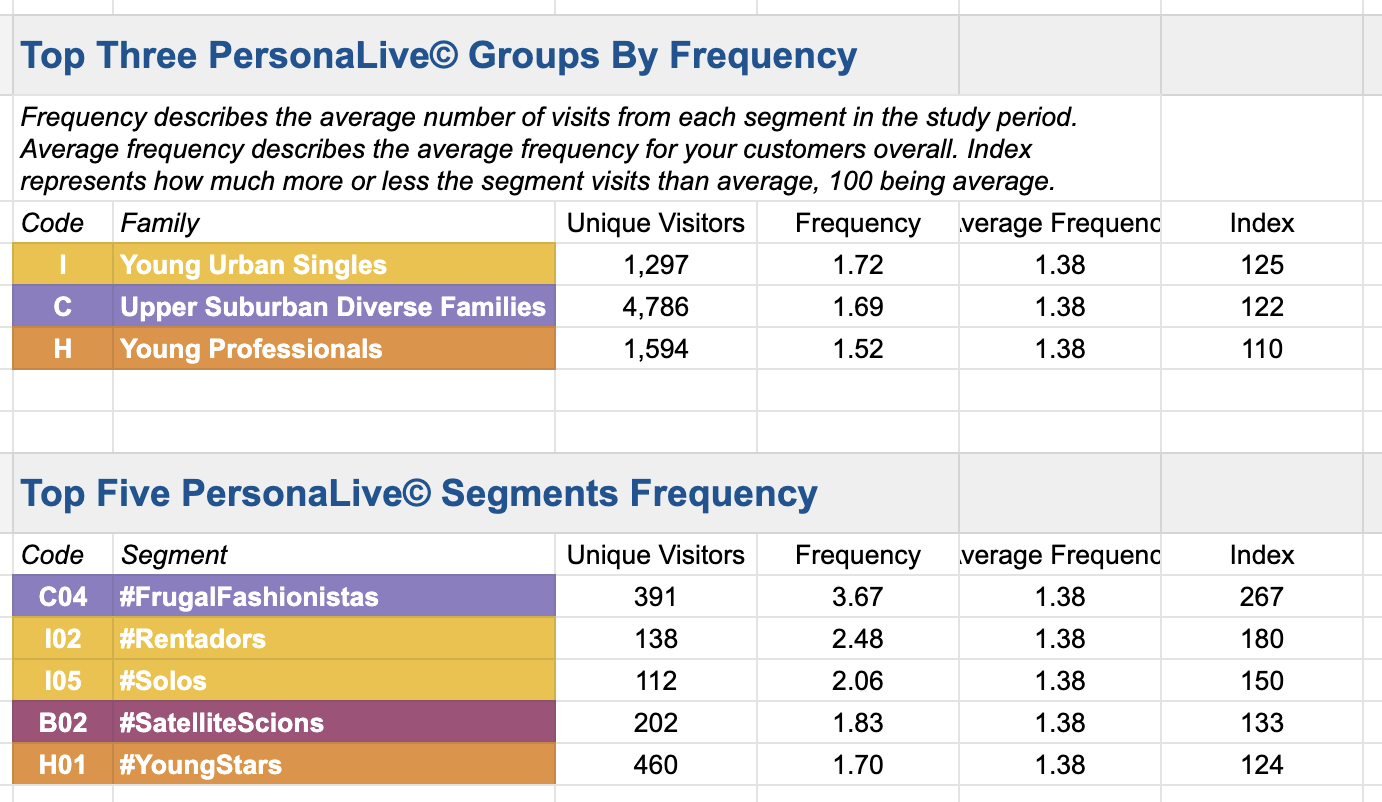This screenshot has width=1382, height=802.
Task: Click unique visitors value 1,594
Action: click(x=656, y=349)
